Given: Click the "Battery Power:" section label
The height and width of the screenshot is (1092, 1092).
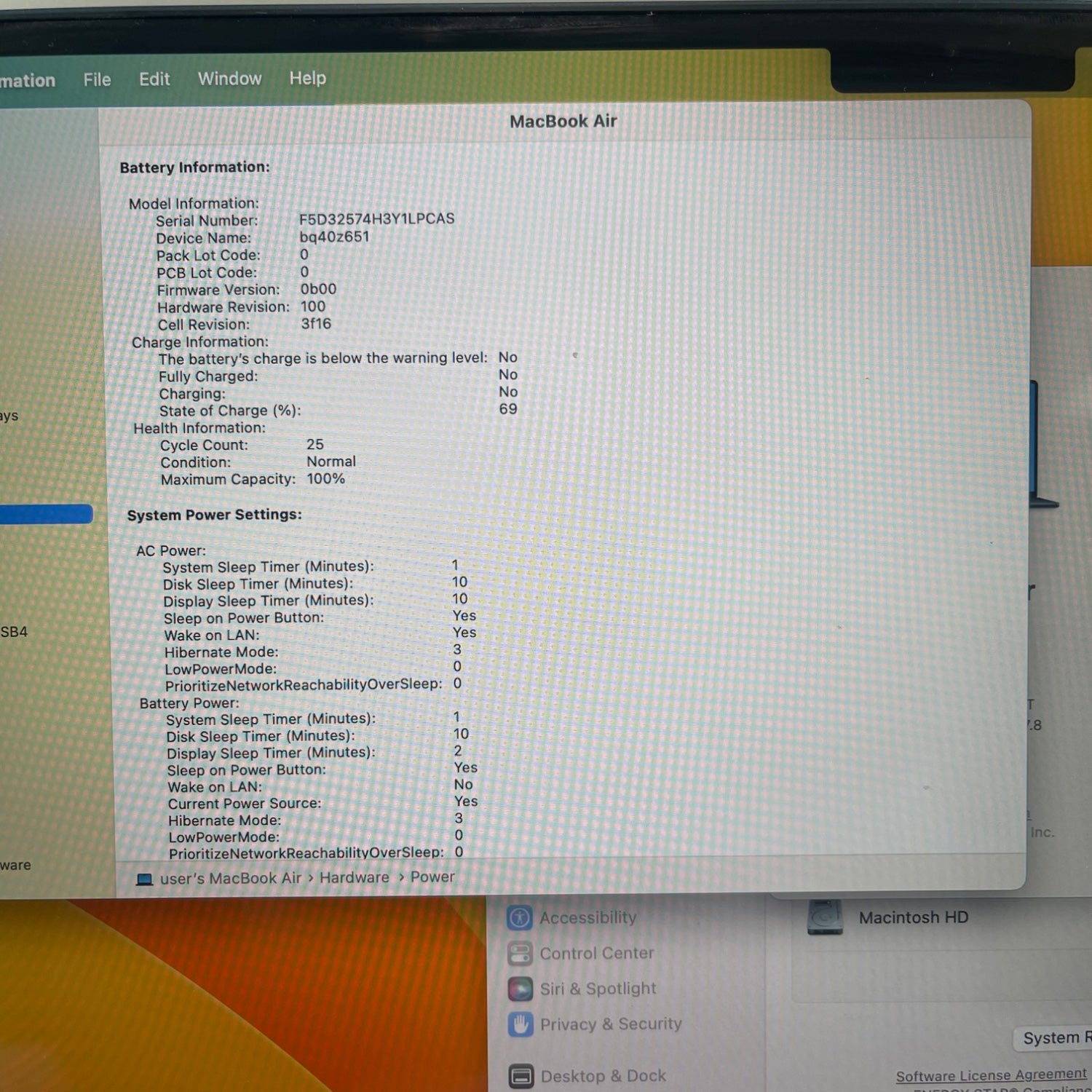Looking at the screenshot, I should click(x=189, y=703).
